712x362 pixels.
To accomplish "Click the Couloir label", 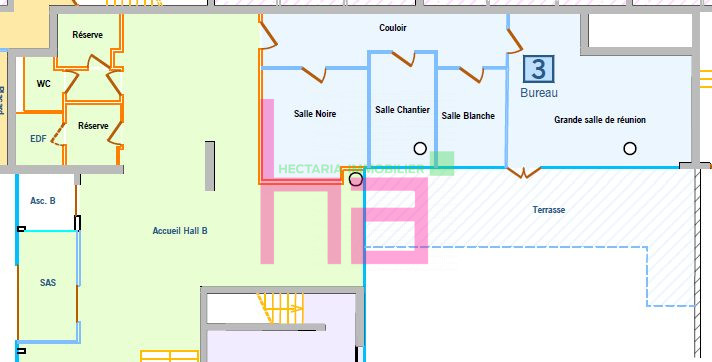I will coord(393,28).
